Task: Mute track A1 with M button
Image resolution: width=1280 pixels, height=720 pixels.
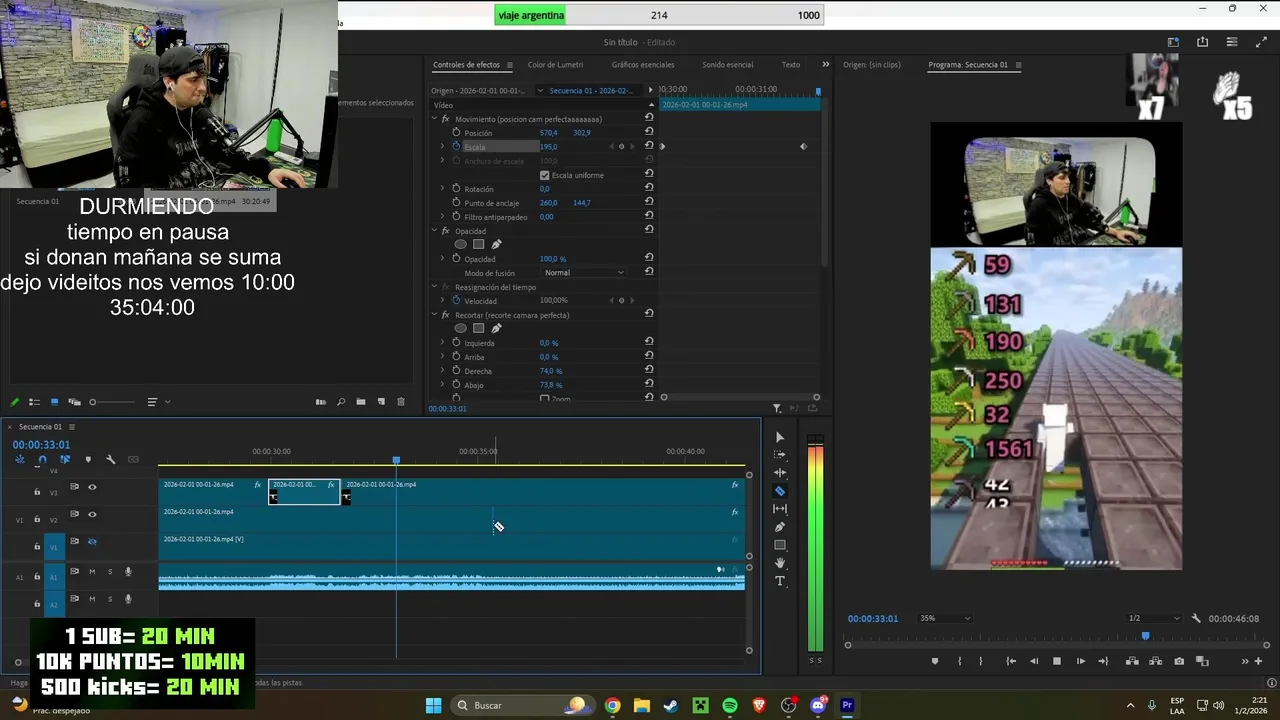Action: [92, 572]
